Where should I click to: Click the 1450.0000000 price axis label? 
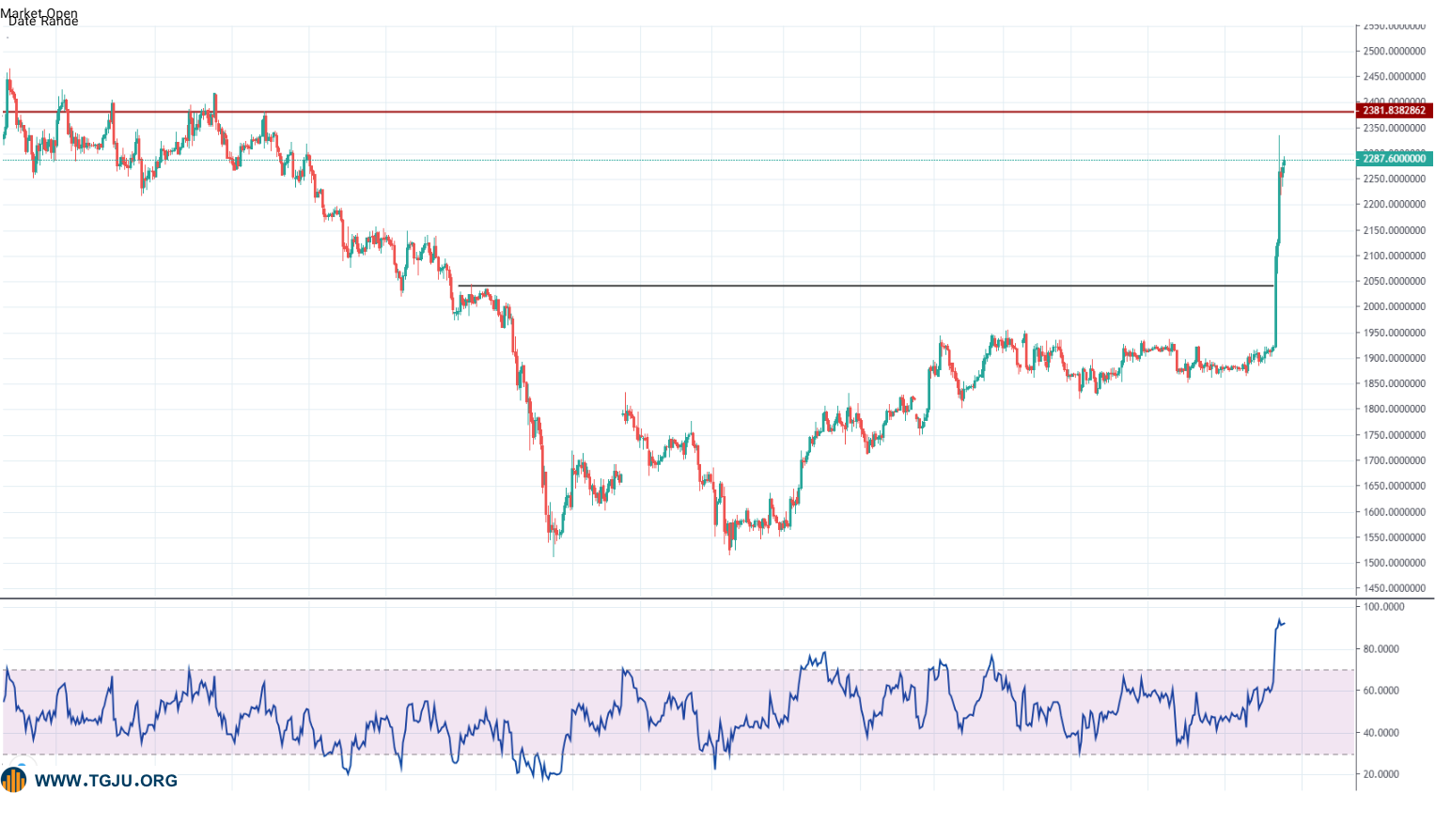(1395, 588)
